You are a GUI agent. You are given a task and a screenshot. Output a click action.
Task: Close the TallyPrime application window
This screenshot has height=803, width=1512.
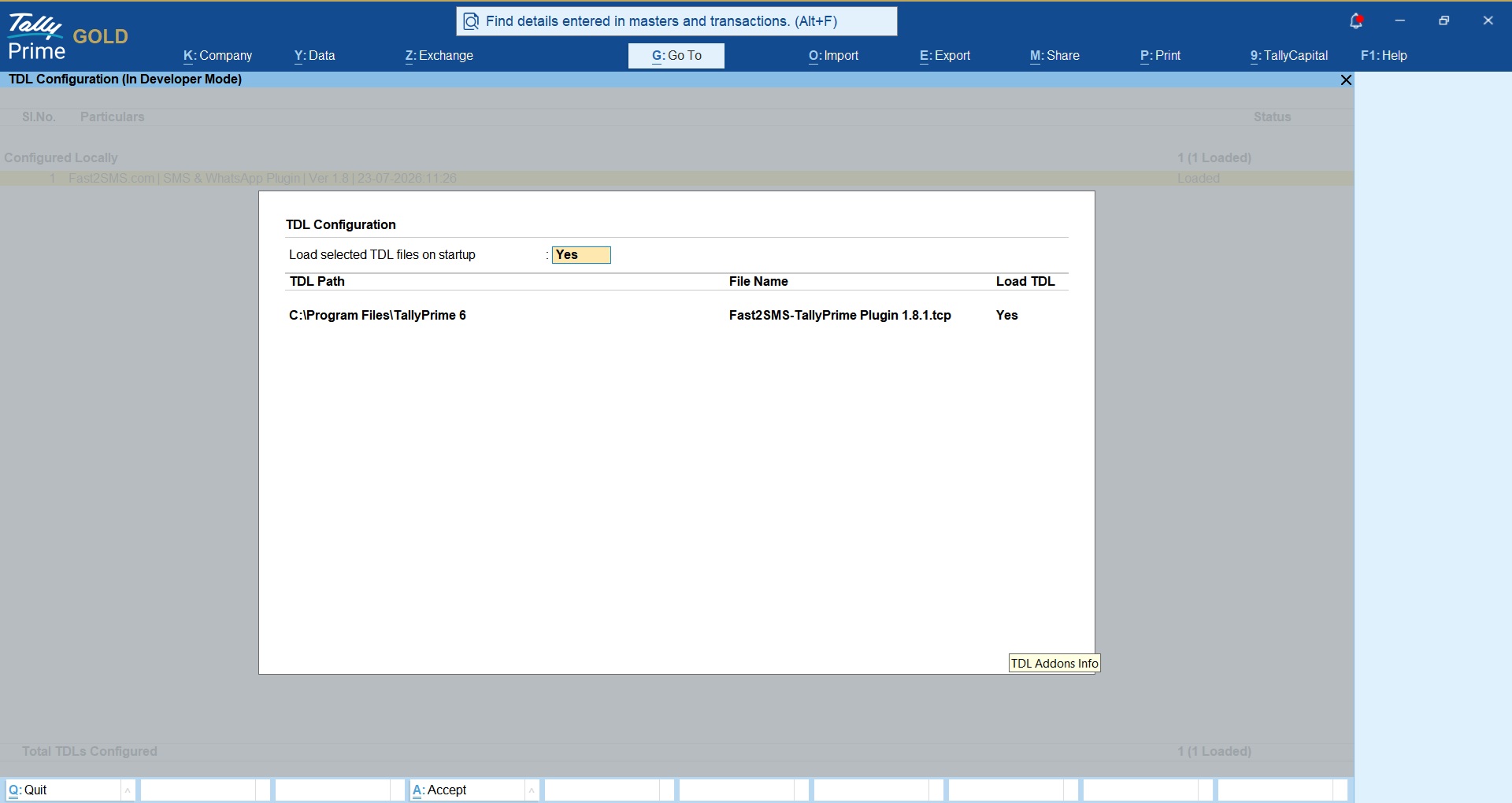pos(1488,21)
